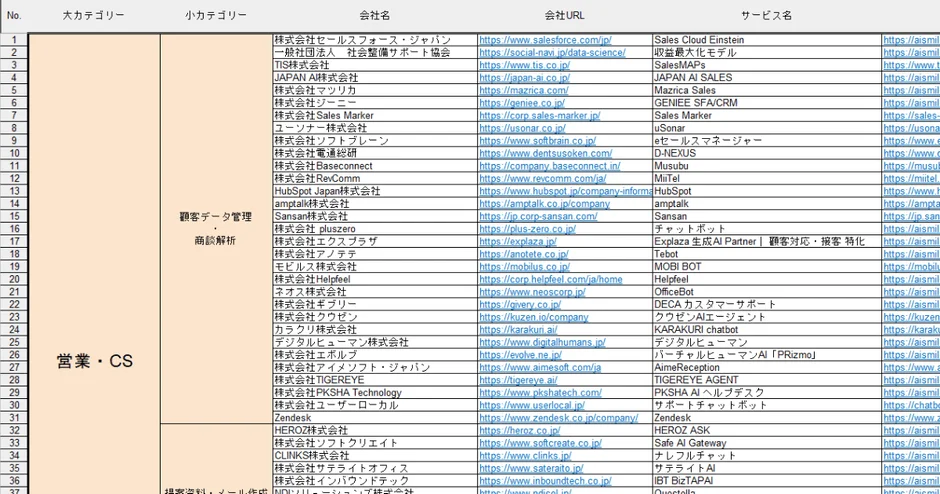Screen dimensions: 940x494
Task: Follow the www.neoscorp.jp link
Action: click(x=532, y=292)
